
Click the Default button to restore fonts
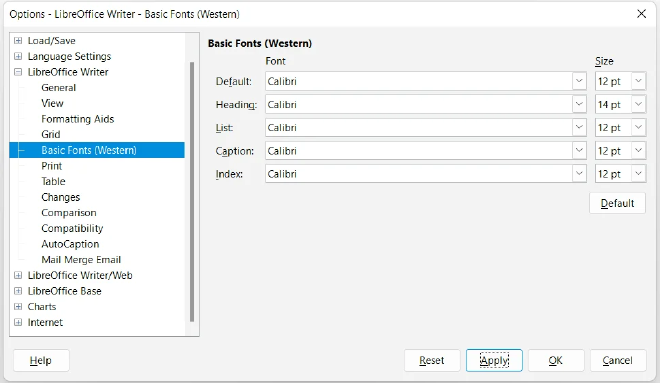(617, 203)
